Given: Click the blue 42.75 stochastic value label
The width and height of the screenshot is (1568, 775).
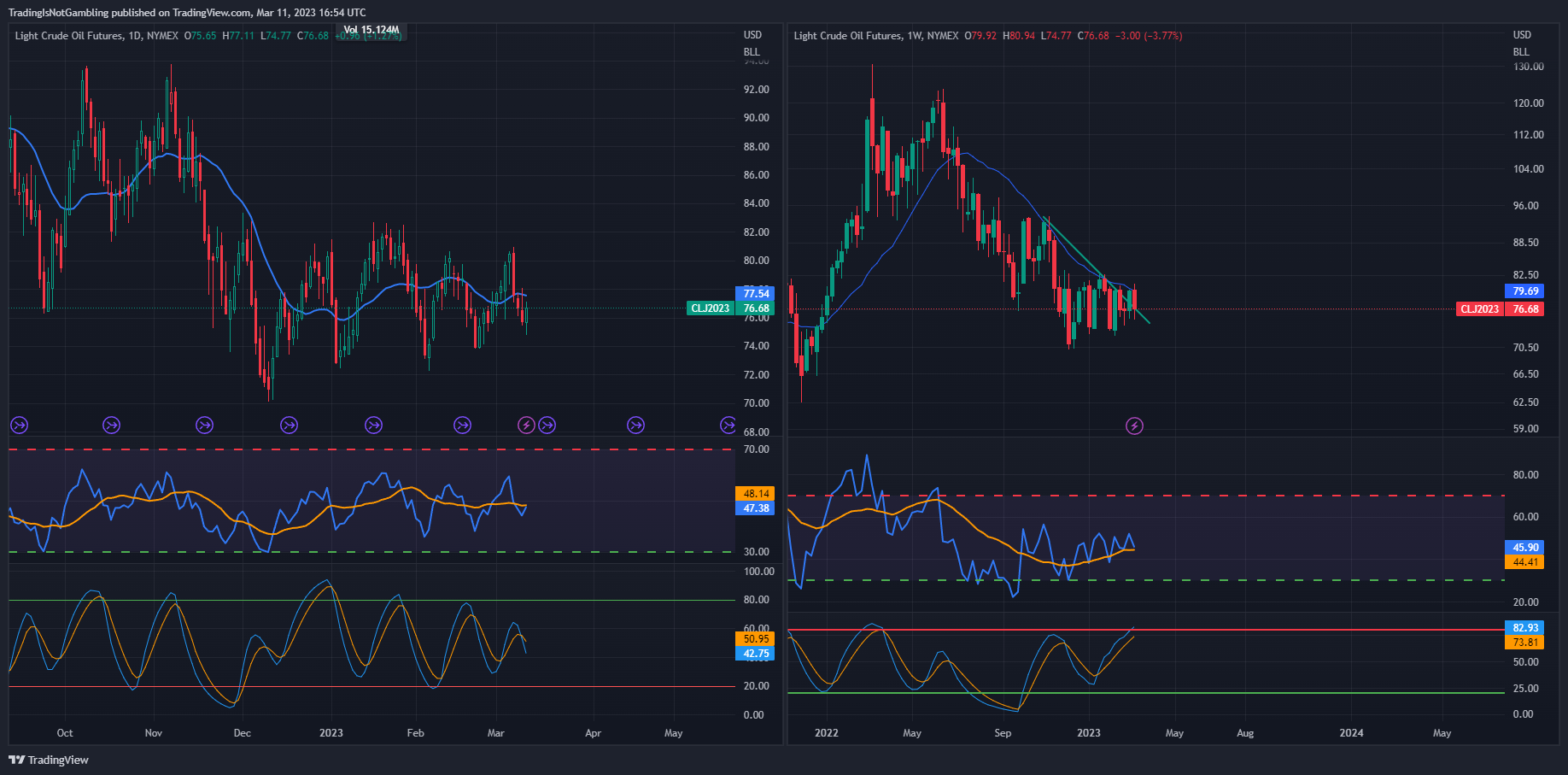Looking at the screenshot, I should (756, 654).
